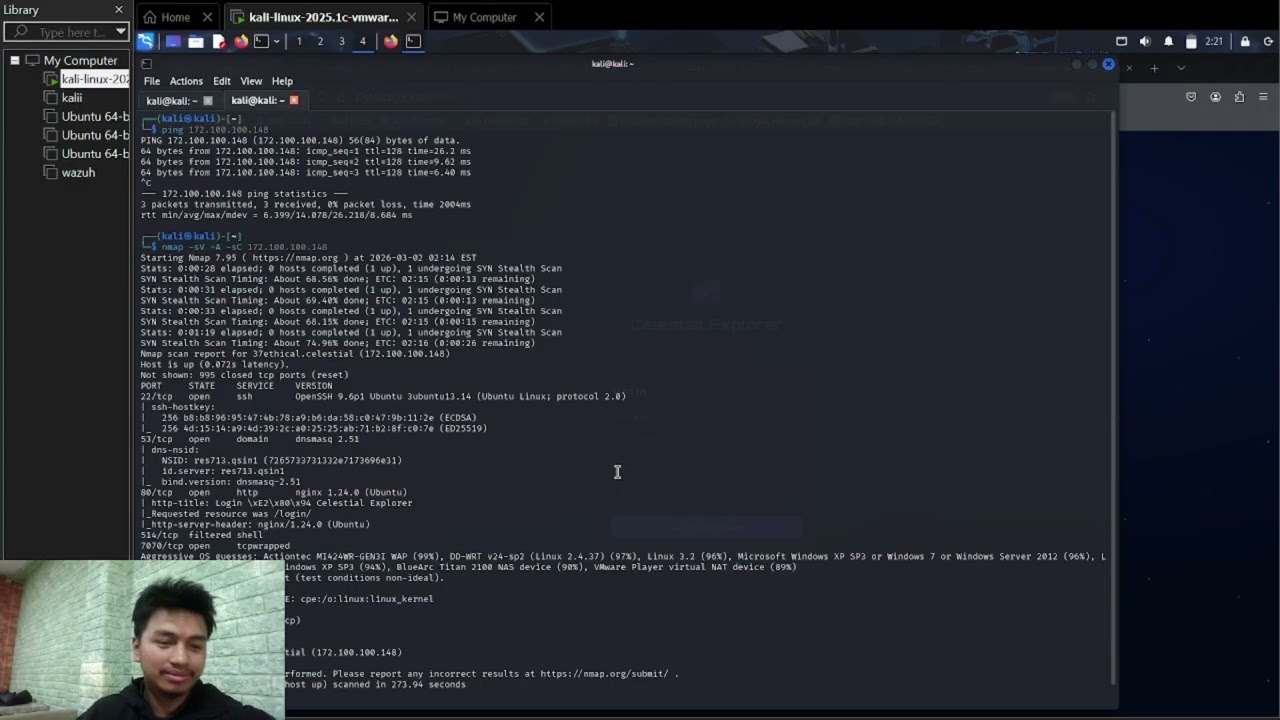Open the Kali dragon applications menu

point(146,41)
